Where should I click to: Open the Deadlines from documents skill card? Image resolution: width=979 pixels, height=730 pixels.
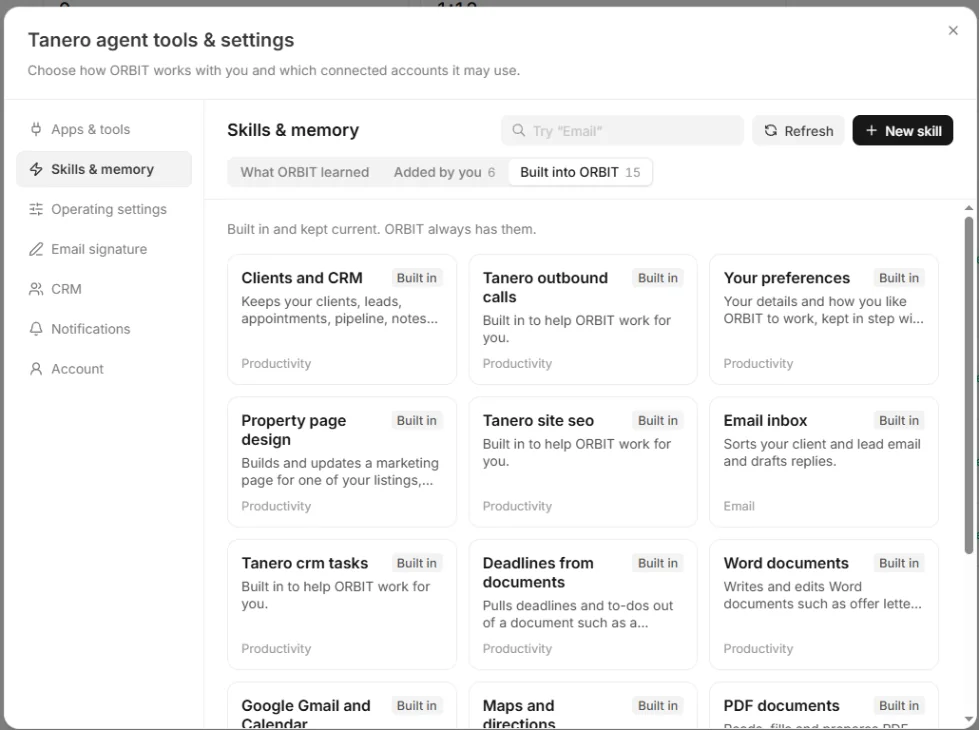point(583,604)
